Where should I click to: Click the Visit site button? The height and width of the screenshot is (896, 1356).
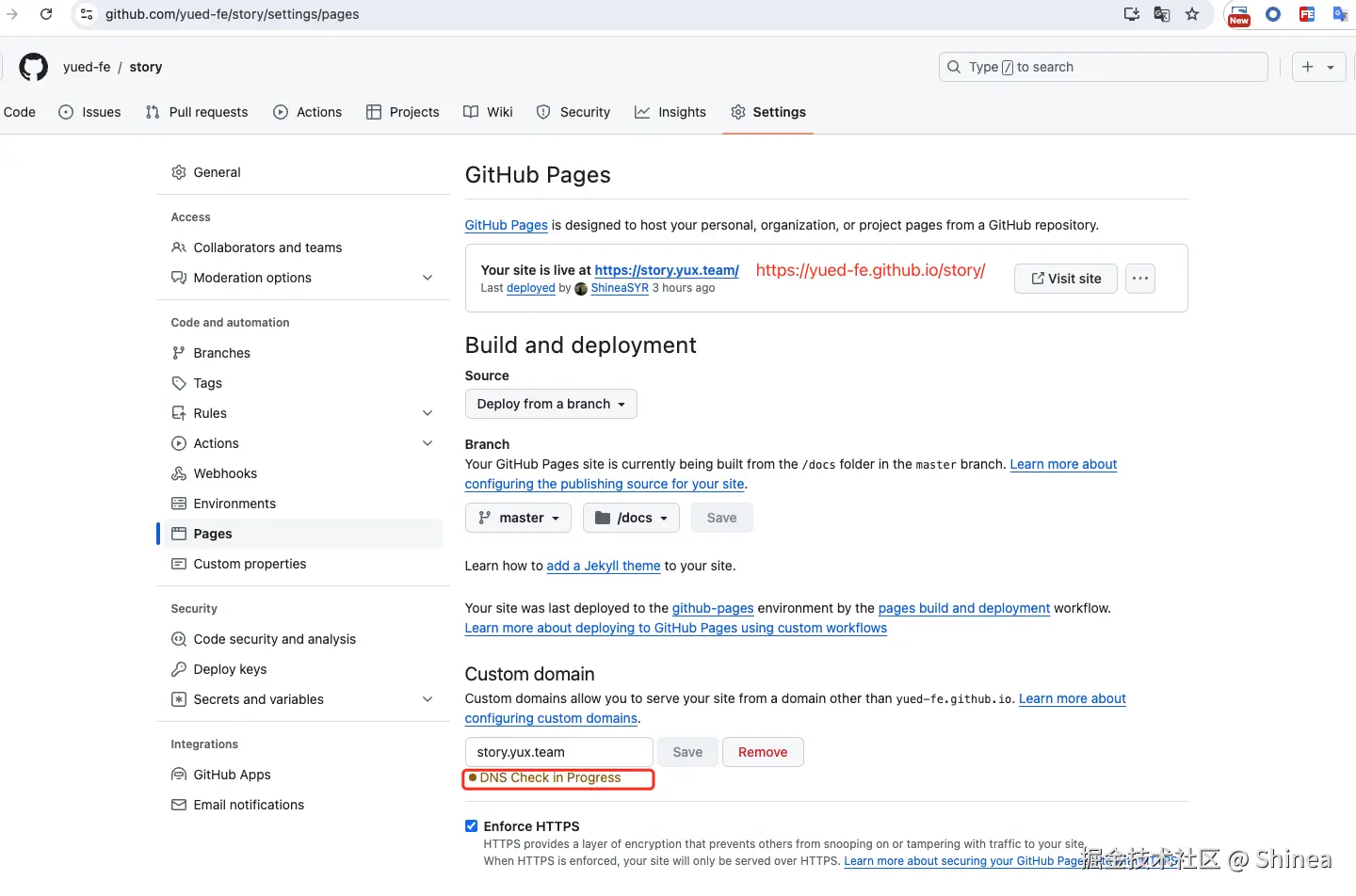(x=1066, y=279)
